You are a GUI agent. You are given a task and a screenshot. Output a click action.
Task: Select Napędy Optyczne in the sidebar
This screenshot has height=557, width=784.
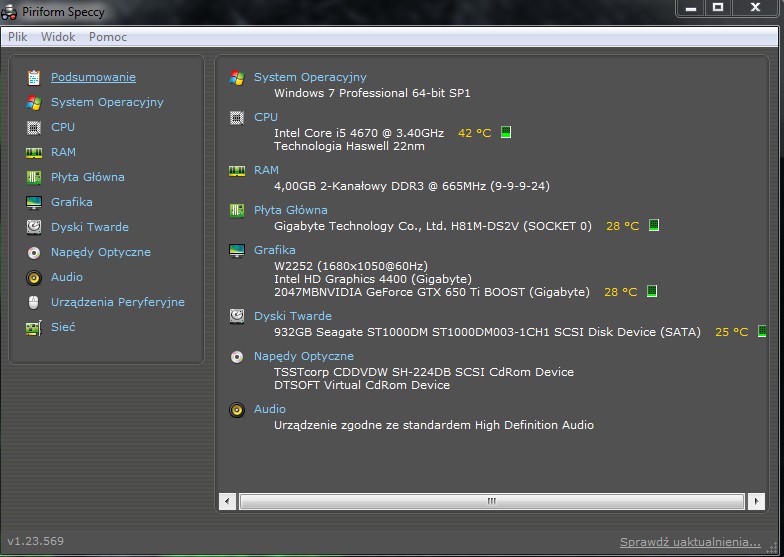click(100, 252)
